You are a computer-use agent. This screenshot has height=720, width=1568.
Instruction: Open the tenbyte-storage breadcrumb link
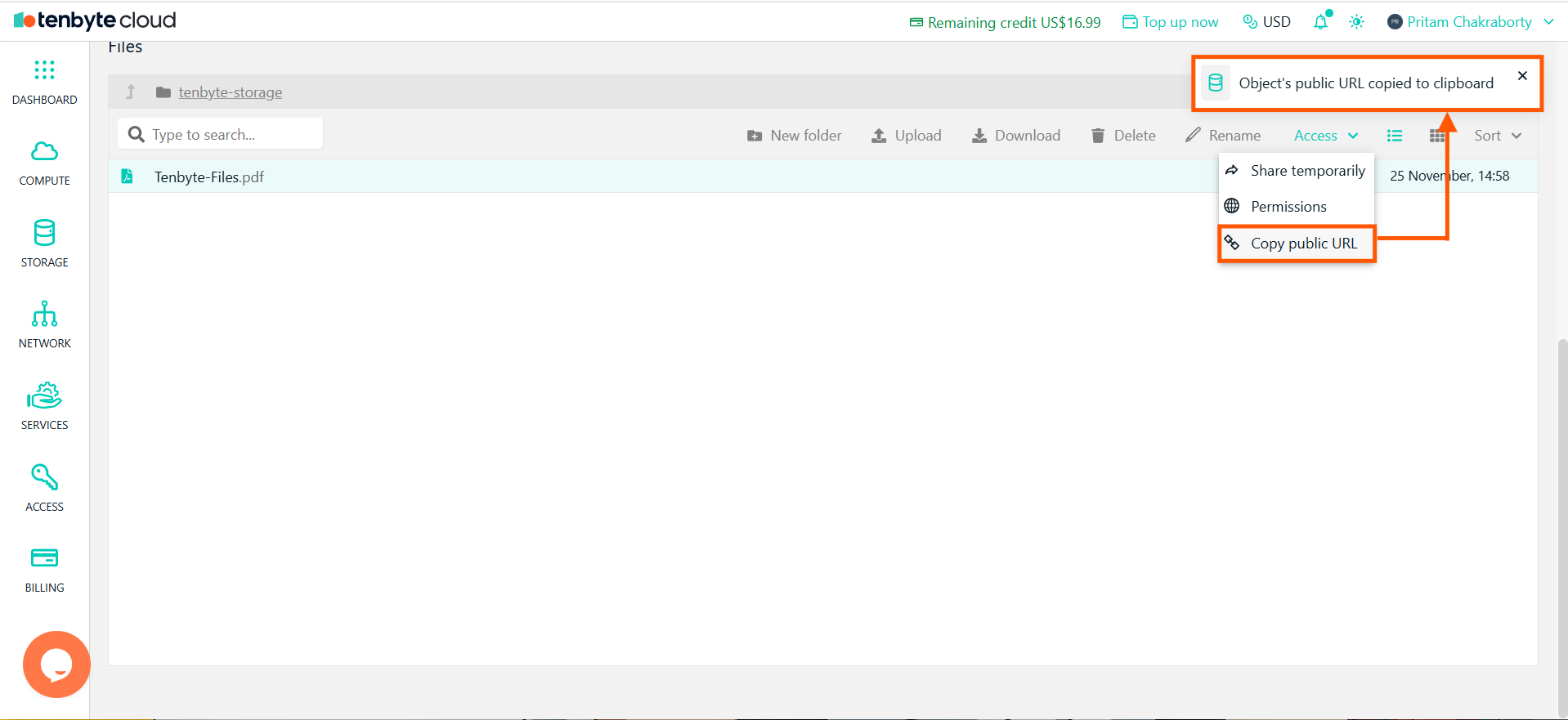point(231,92)
